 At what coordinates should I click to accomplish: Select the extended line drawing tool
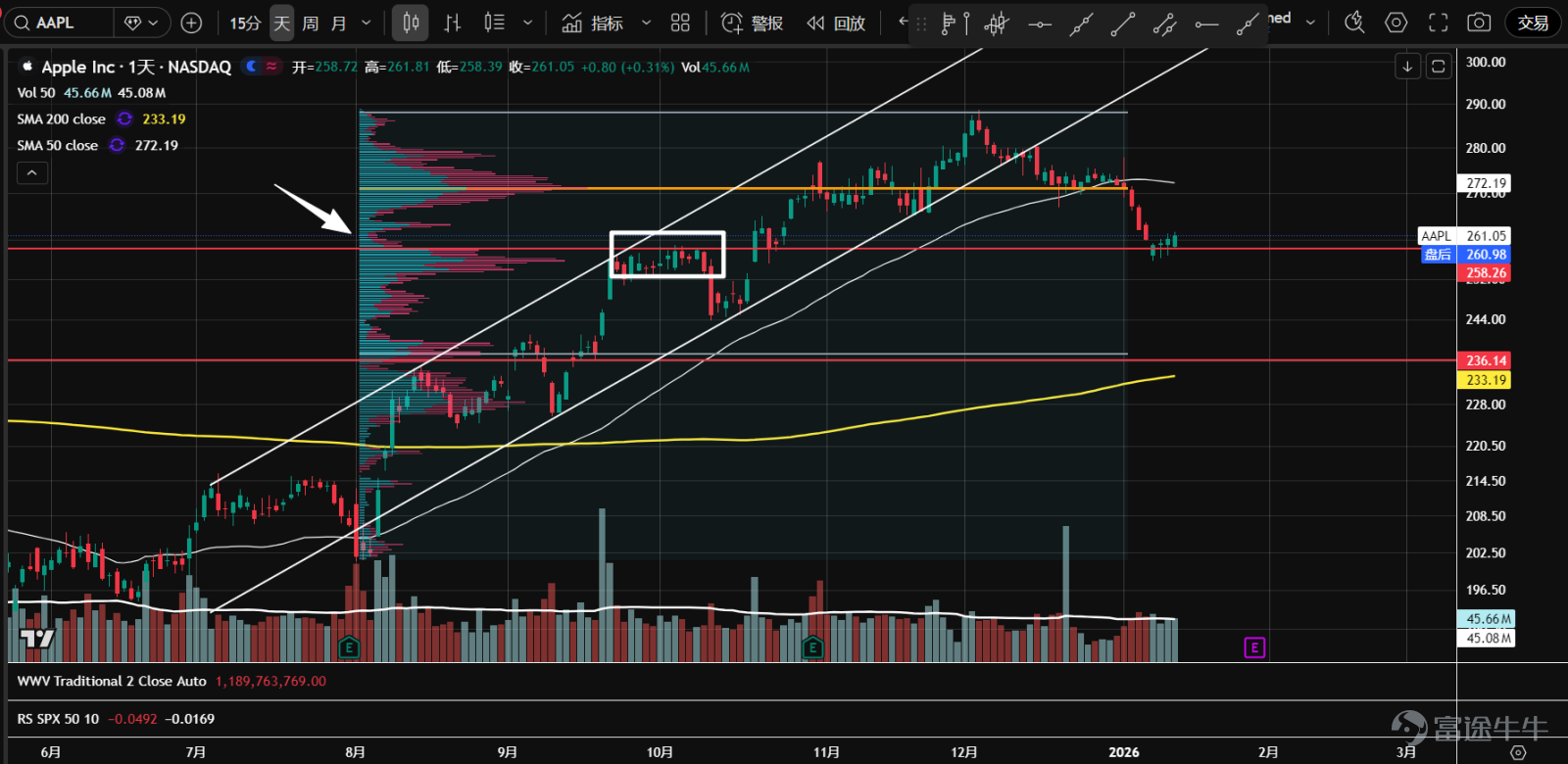tap(1248, 24)
